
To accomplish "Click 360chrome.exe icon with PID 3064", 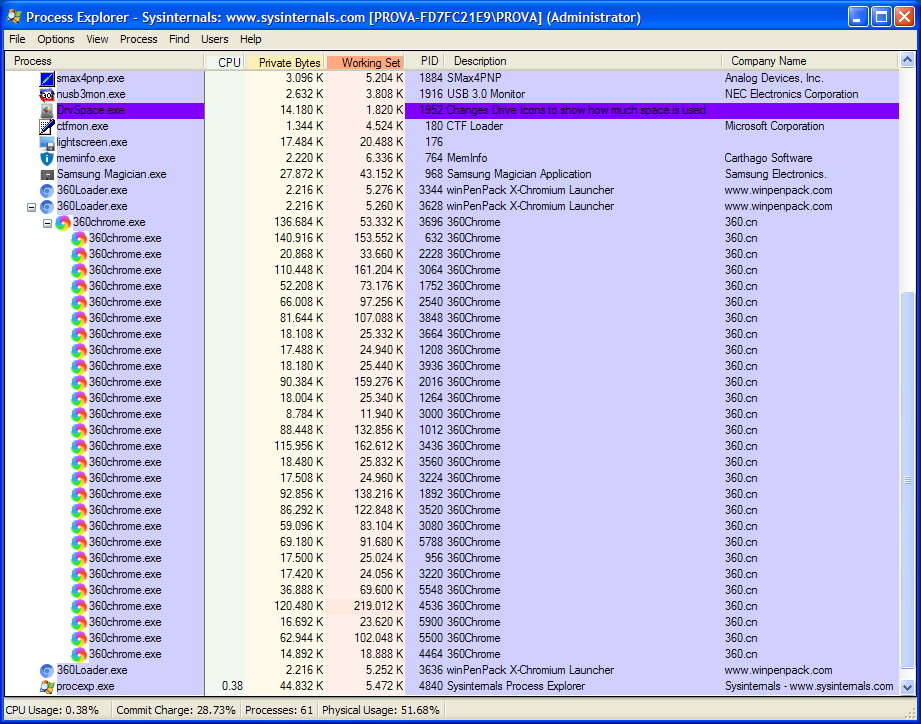I will point(79,270).
